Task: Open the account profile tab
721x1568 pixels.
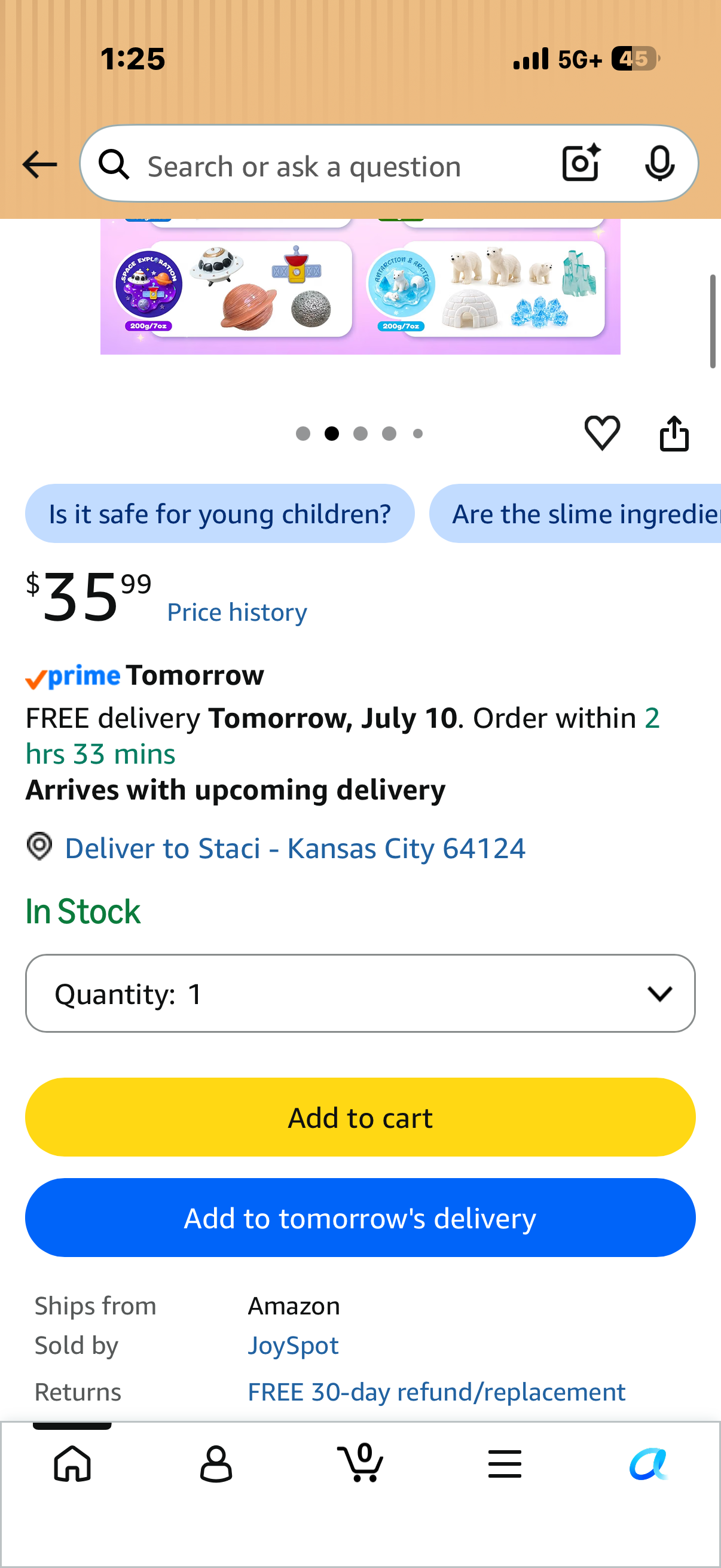Action: pyautogui.click(x=216, y=1463)
